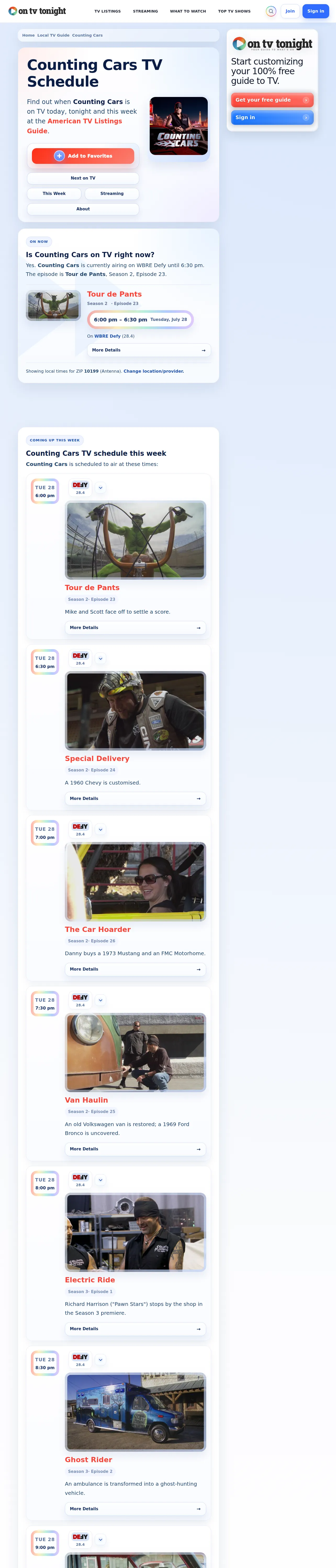The image size is (336, 1568).
Task: Open Tour de Pants title in On Now card
Action: 115,294
